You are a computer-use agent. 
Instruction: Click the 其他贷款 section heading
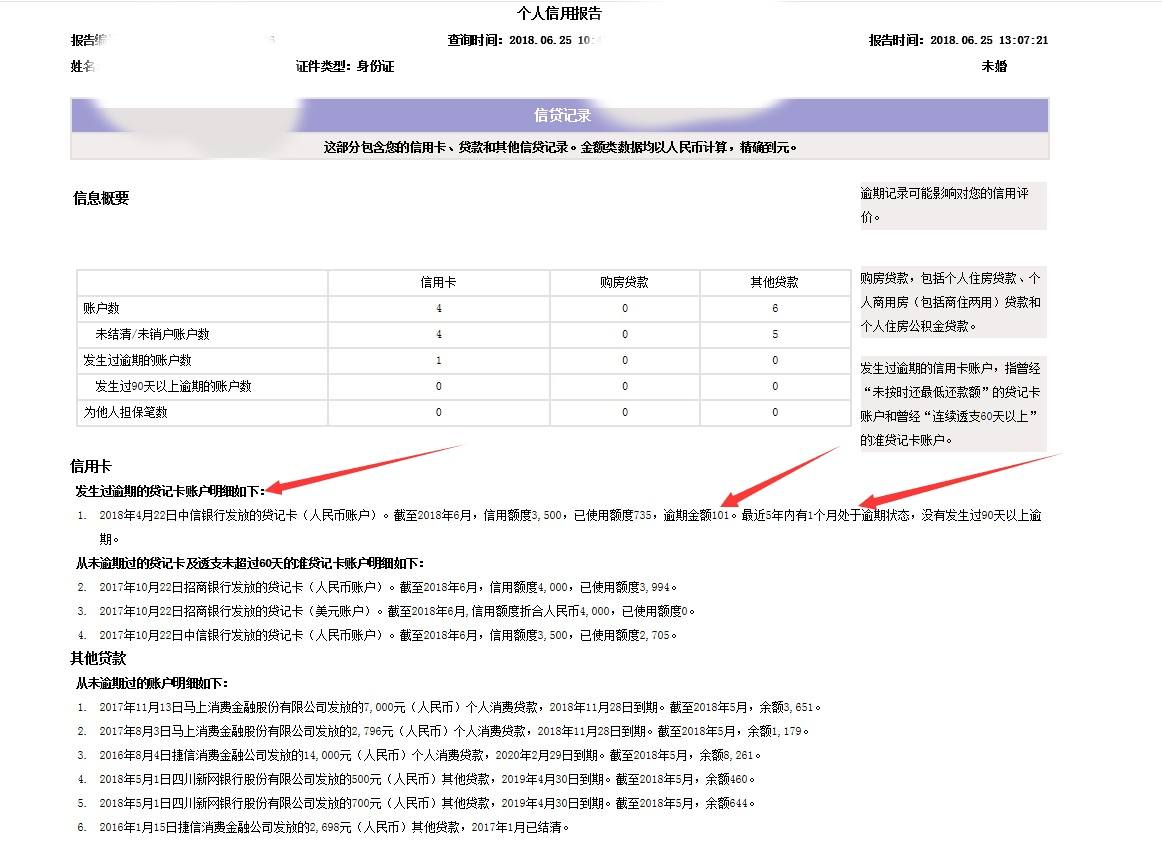coord(98,658)
